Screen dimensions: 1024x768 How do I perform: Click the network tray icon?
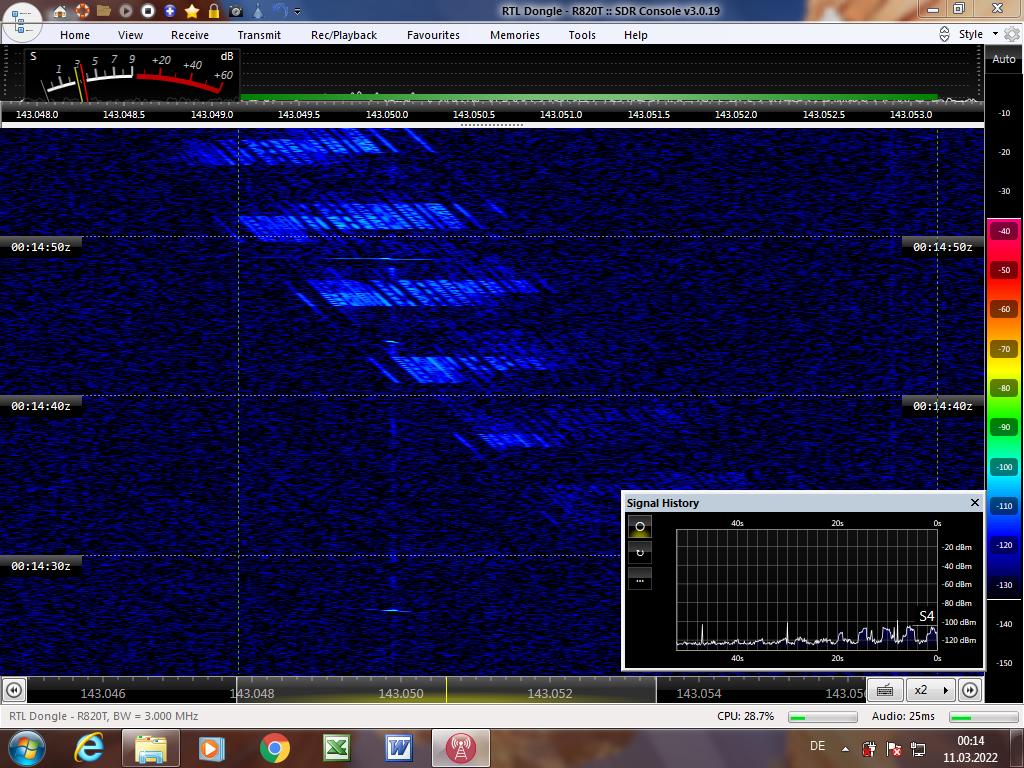click(918, 749)
